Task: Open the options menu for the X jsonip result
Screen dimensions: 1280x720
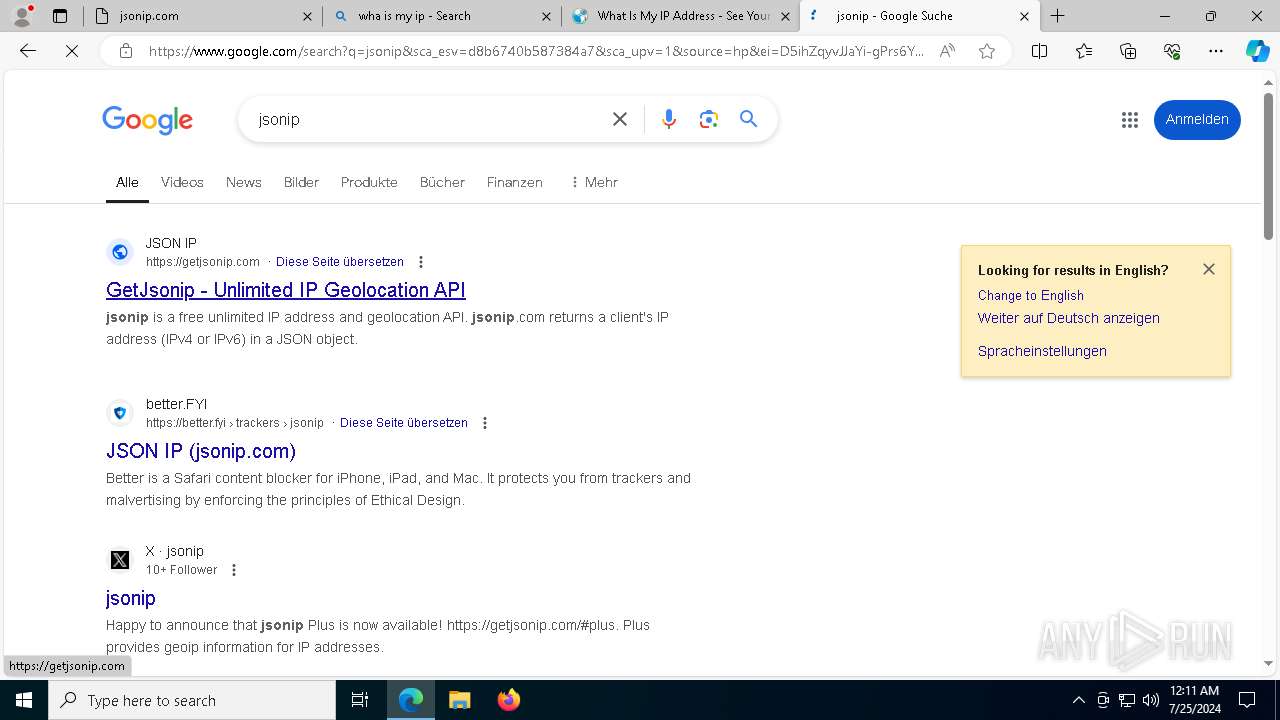Action: (x=234, y=570)
